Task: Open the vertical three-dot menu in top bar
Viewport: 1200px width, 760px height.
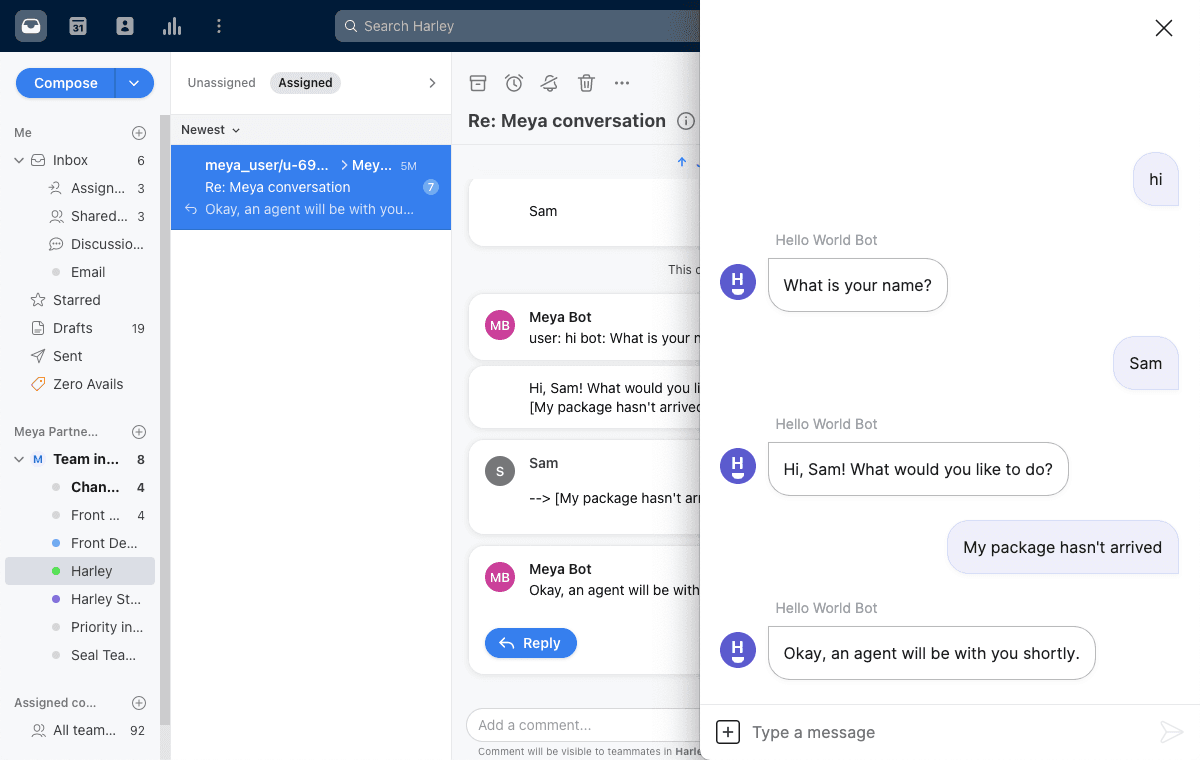Action: [219, 26]
